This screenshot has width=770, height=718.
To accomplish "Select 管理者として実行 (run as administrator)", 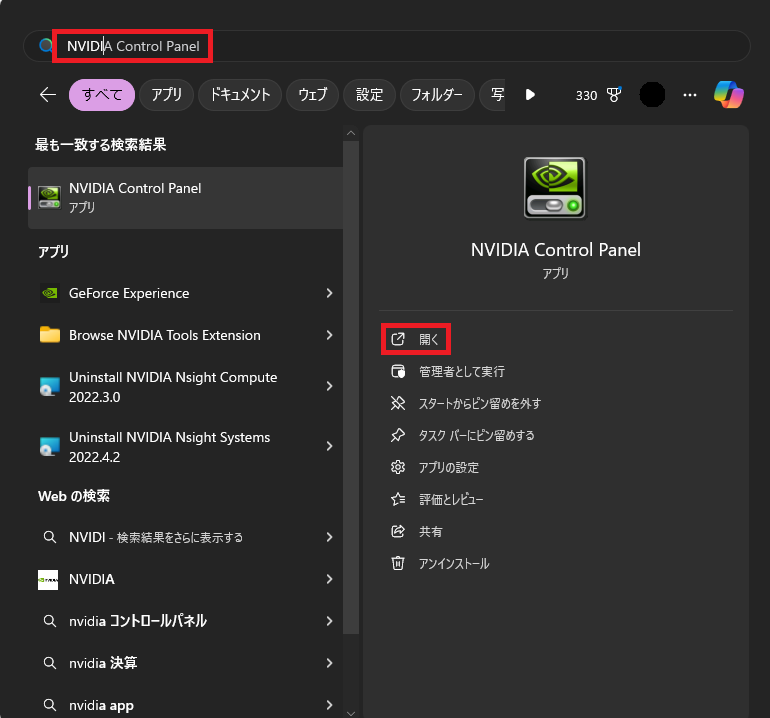I will point(461,372).
